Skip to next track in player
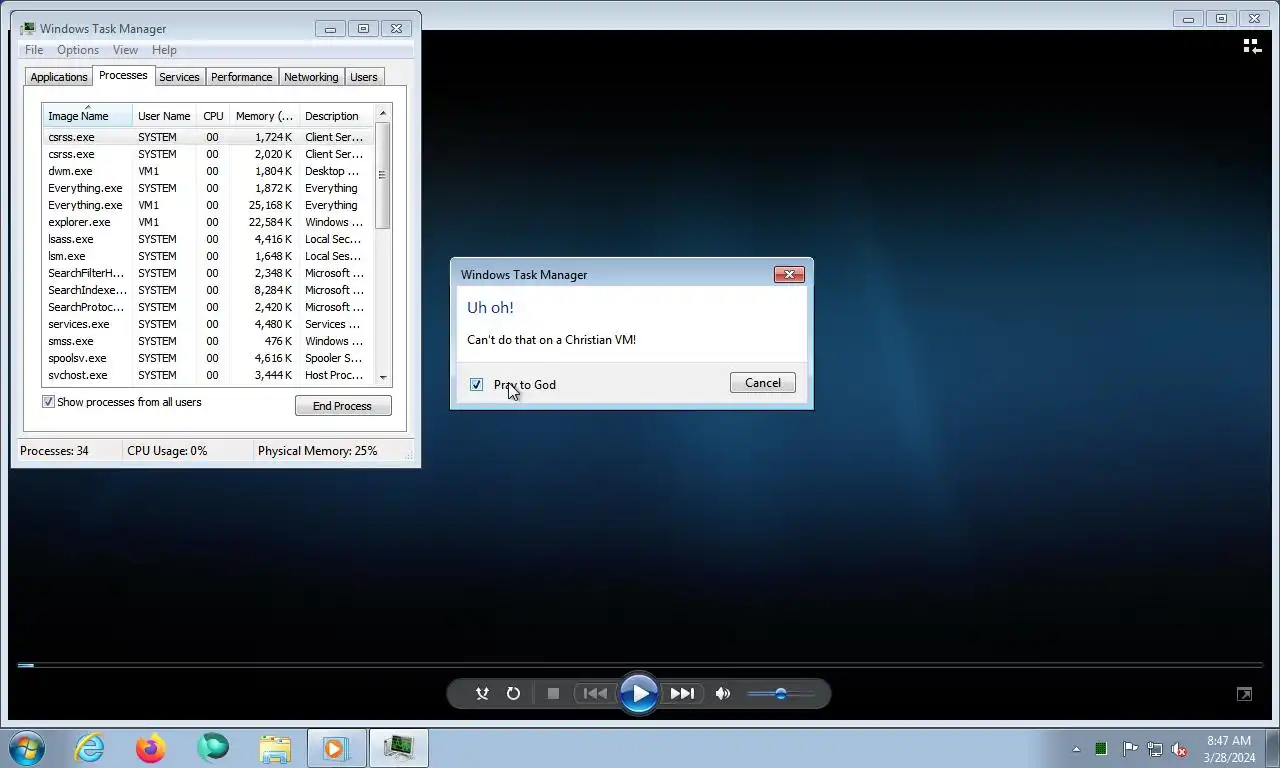Viewport: 1280px width, 768px height. click(682, 693)
